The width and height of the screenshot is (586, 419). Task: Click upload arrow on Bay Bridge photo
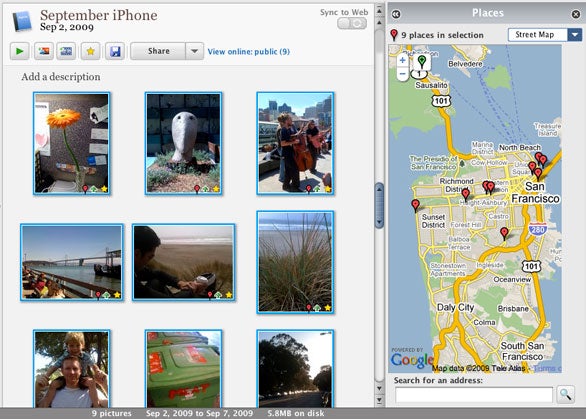[107, 295]
